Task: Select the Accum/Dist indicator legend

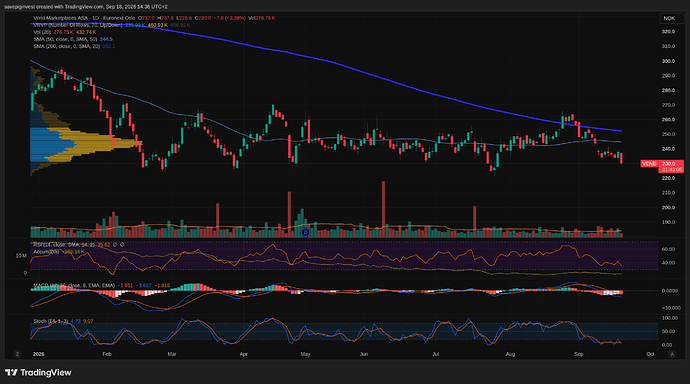Action: [59, 252]
